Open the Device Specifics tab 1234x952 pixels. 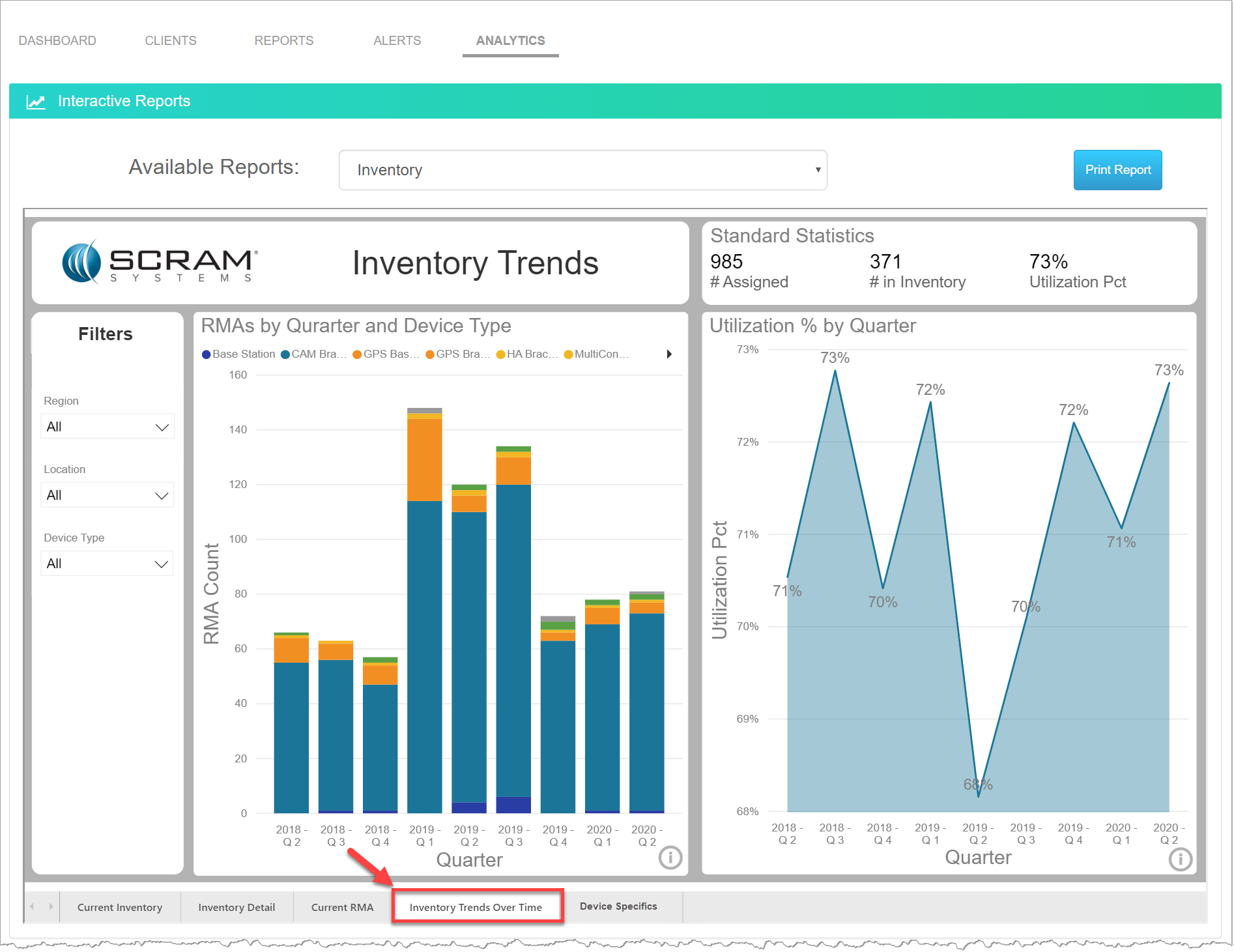click(618, 906)
